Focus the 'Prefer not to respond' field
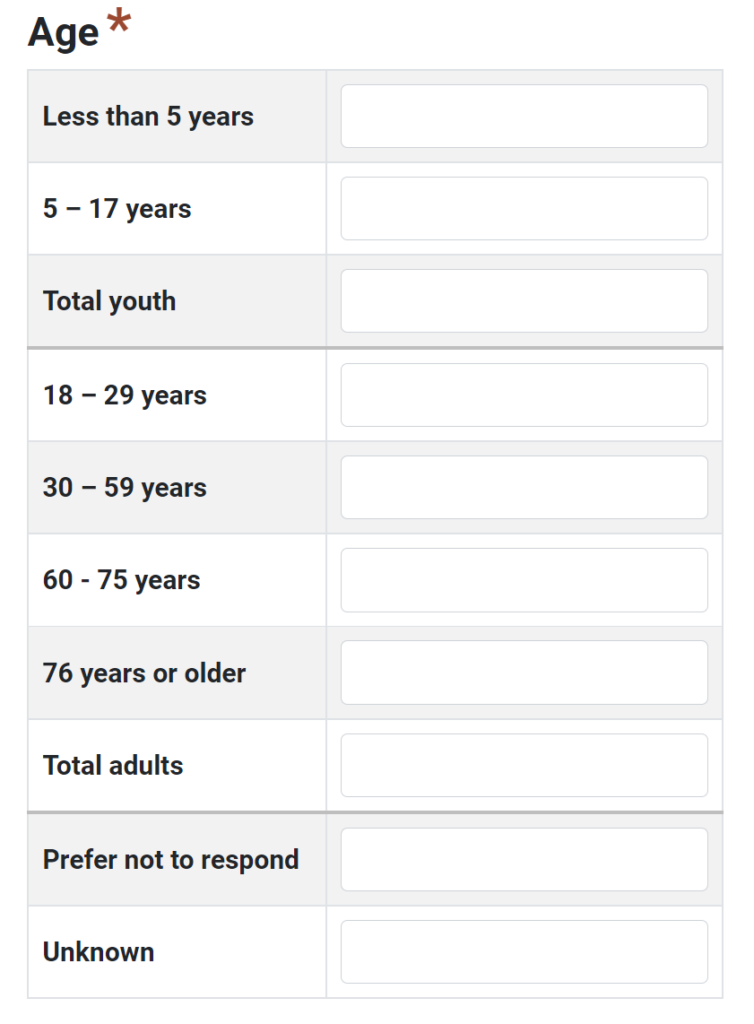The width and height of the screenshot is (754, 1024). pyautogui.click(x=524, y=860)
